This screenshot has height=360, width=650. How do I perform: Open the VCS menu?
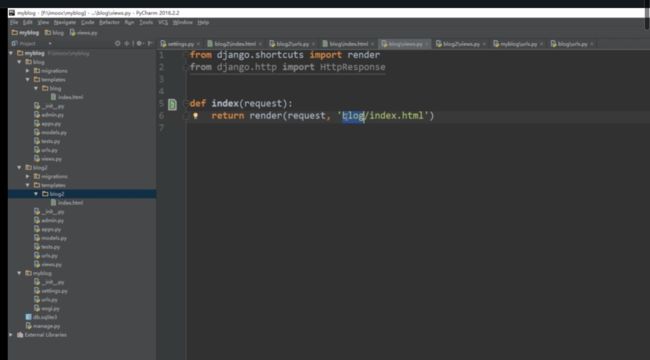[x=163, y=22]
